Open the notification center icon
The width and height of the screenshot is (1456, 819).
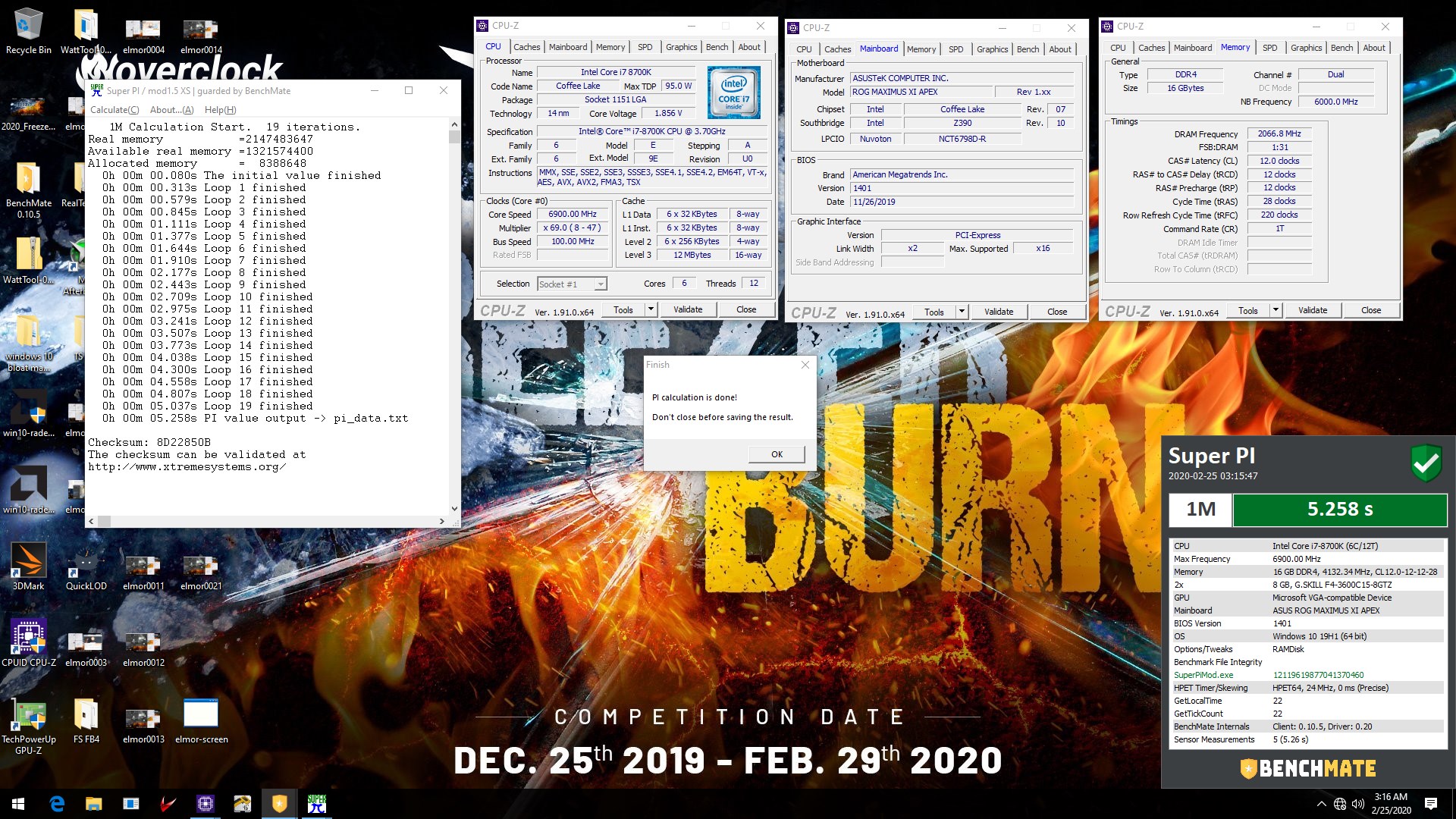tap(1431, 804)
